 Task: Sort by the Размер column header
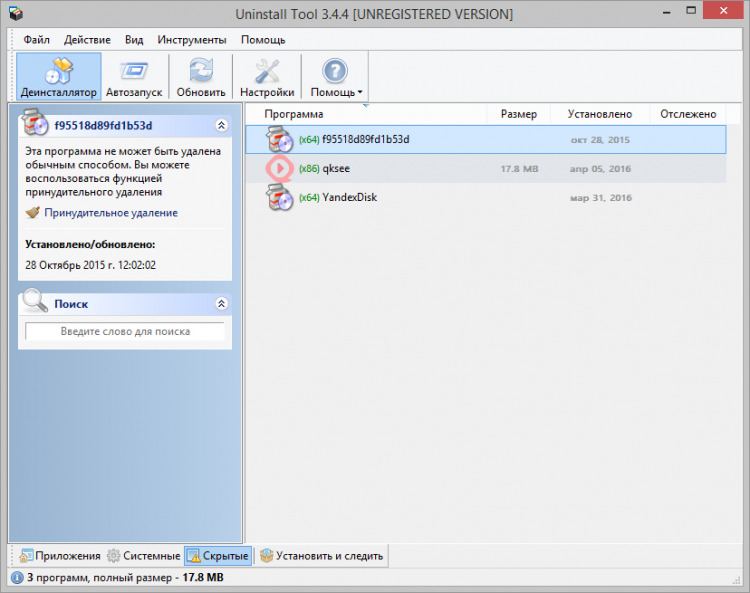pyautogui.click(x=518, y=114)
